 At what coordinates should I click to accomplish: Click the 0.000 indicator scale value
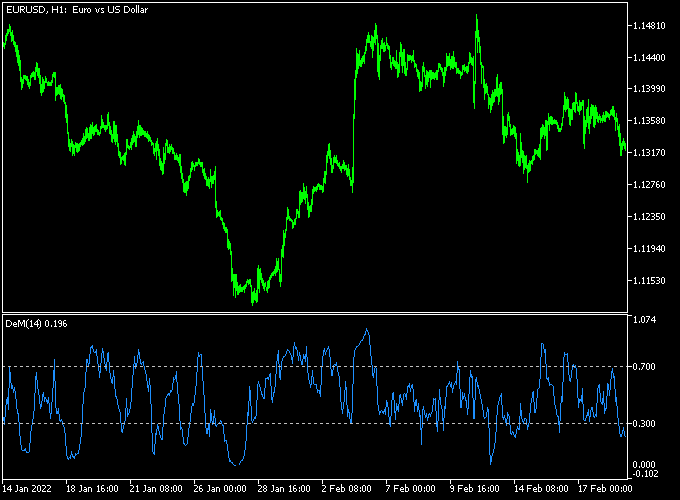point(644,465)
